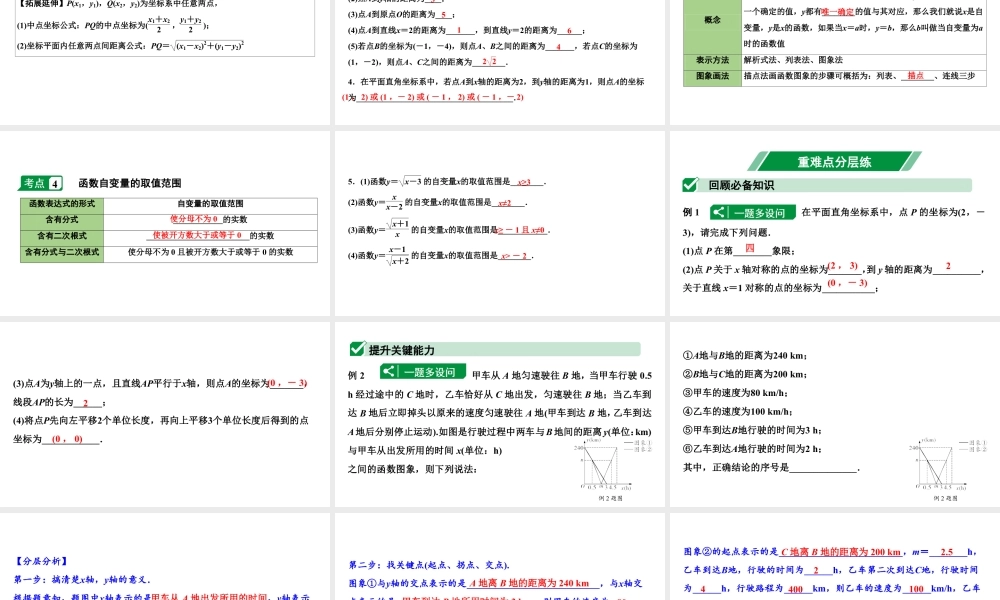Image resolution: width=1000 pixels, height=600 pixels.
Task: Click the share icon in the 例2 badge
Action: coord(387,372)
